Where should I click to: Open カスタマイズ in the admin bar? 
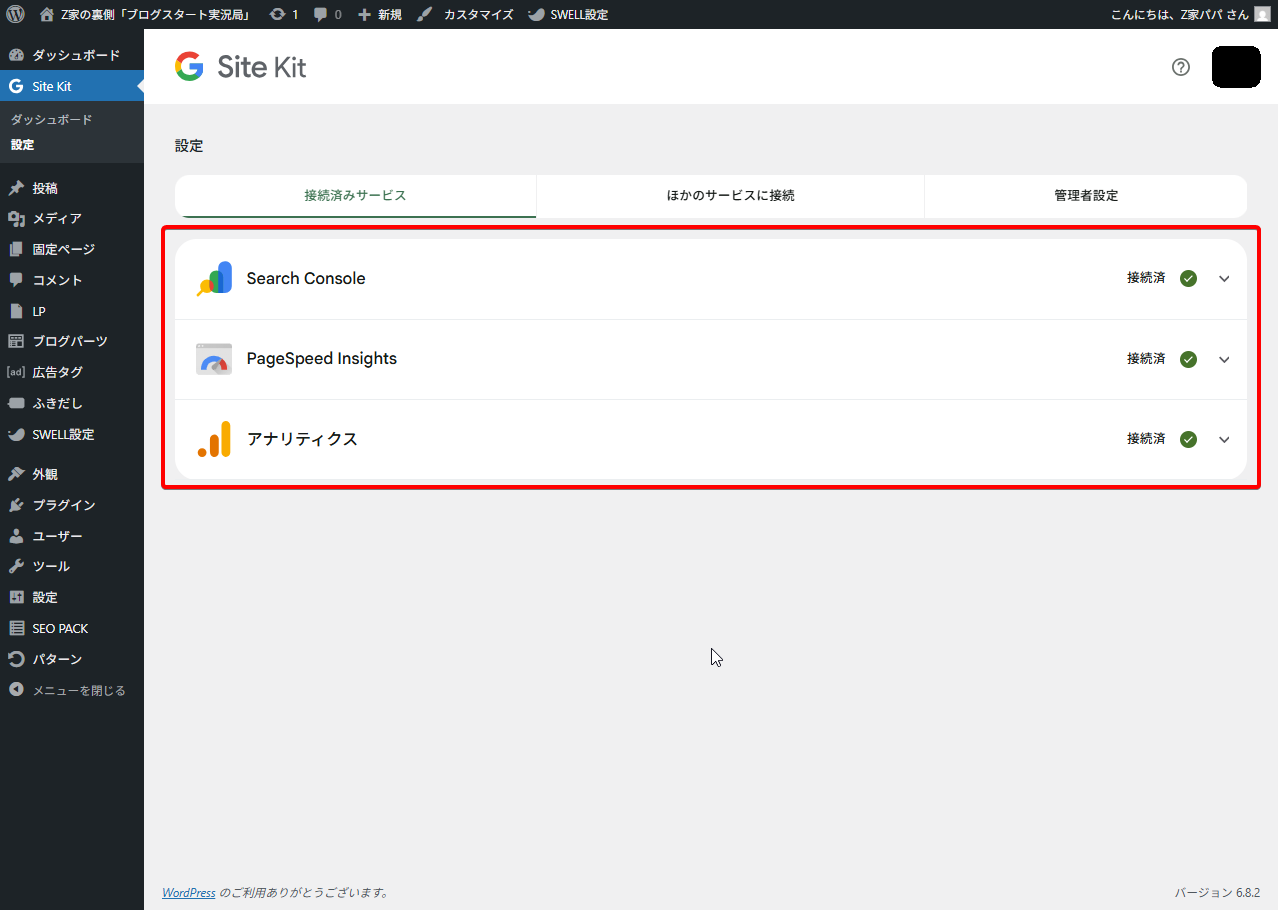tap(479, 15)
